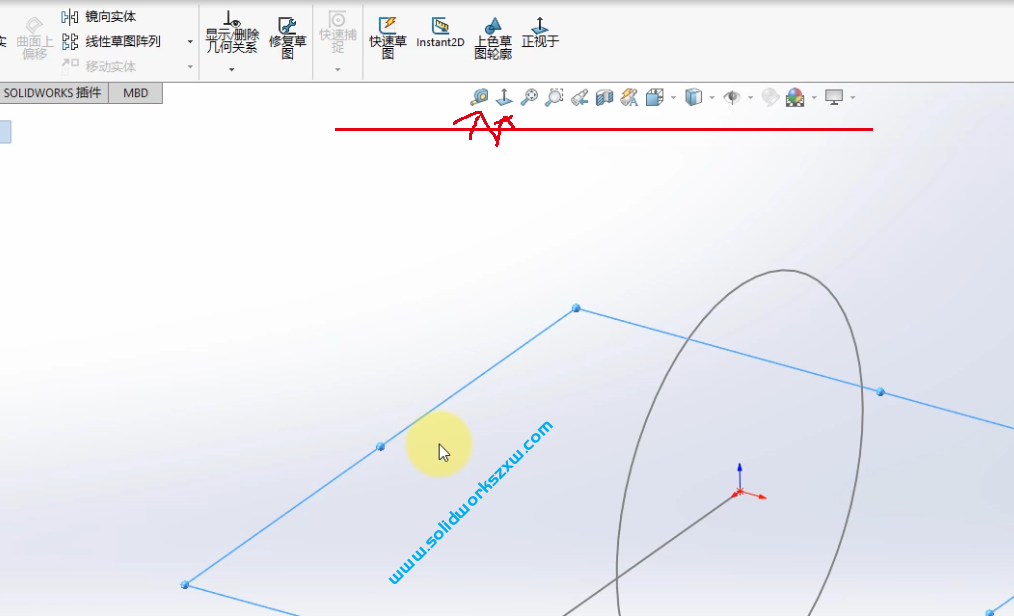The height and width of the screenshot is (616, 1014).
Task: Click the zoom to fit icon
Action: click(x=528, y=97)
